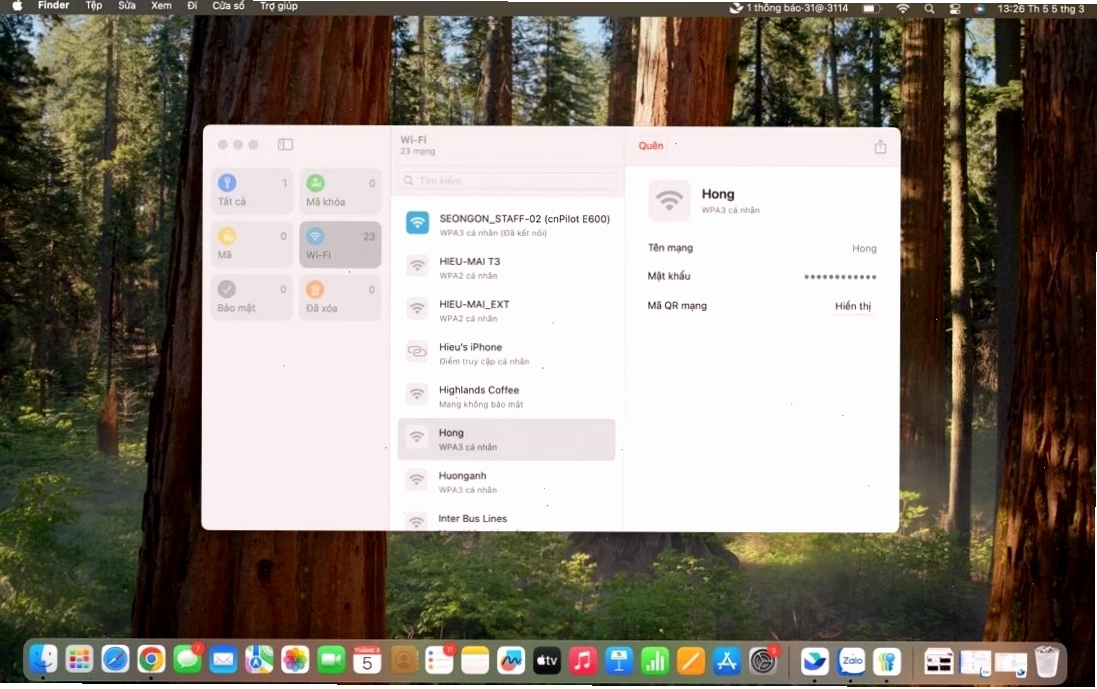Open the Mã khóa passkeys category
This screenshot has height=689, width=1097.
pos(340,191)
